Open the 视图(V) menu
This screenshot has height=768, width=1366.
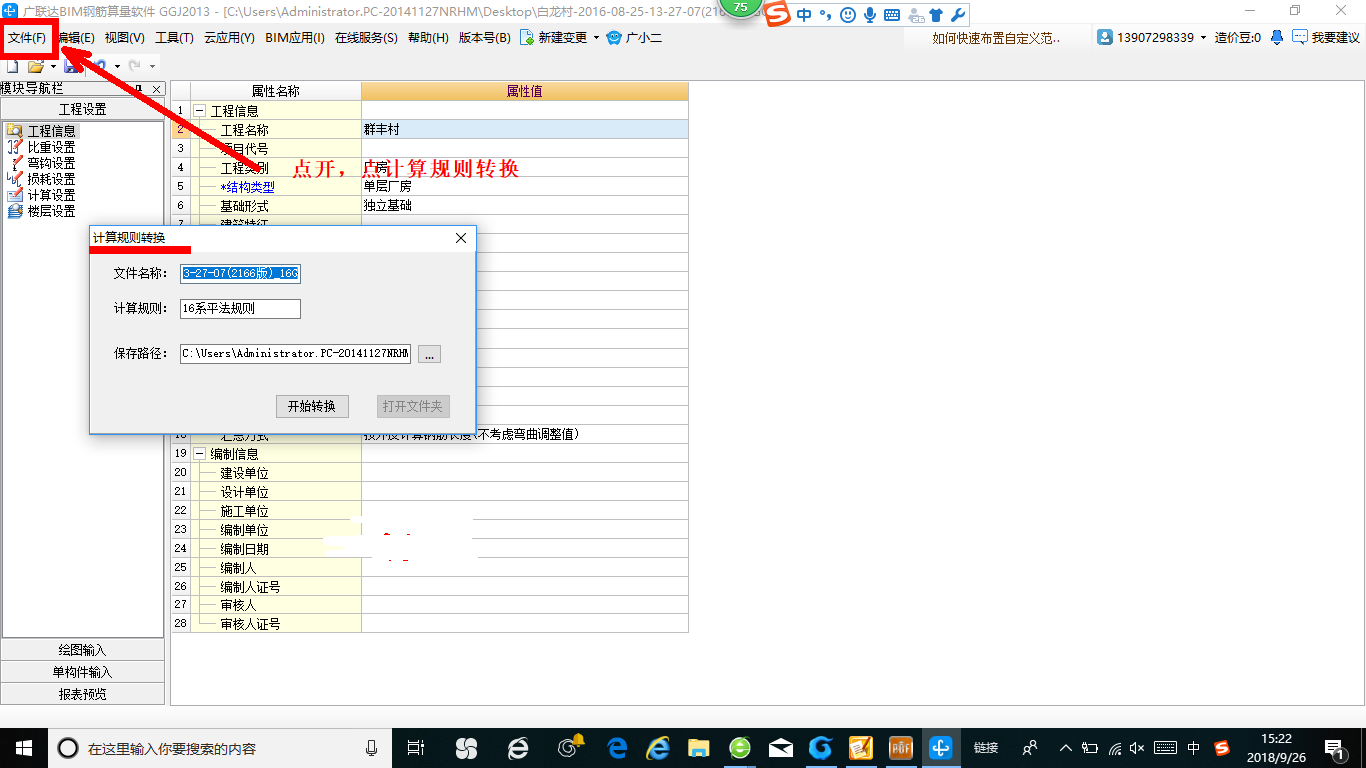pyautogui.click(x=125, y=38)
